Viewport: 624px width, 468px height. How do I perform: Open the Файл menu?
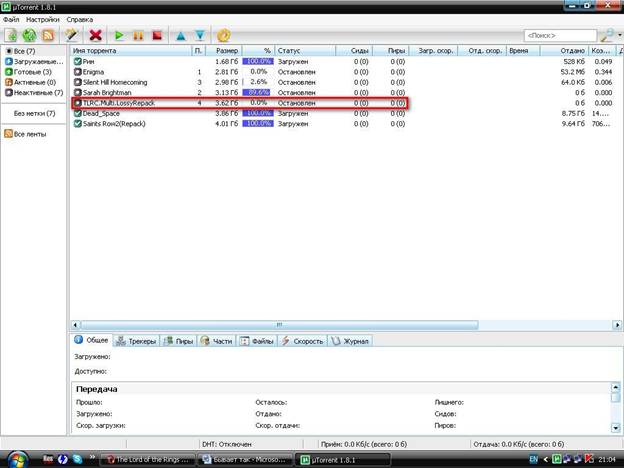pyautogui.click(x=11, y=19)
